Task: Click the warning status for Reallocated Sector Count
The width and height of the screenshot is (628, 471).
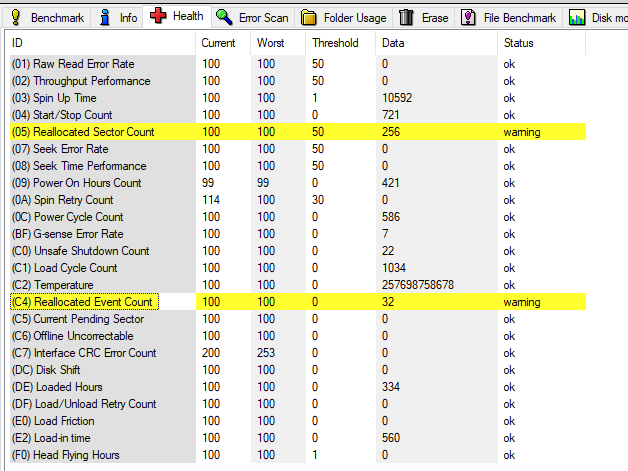Action: (x=522, y=132)
